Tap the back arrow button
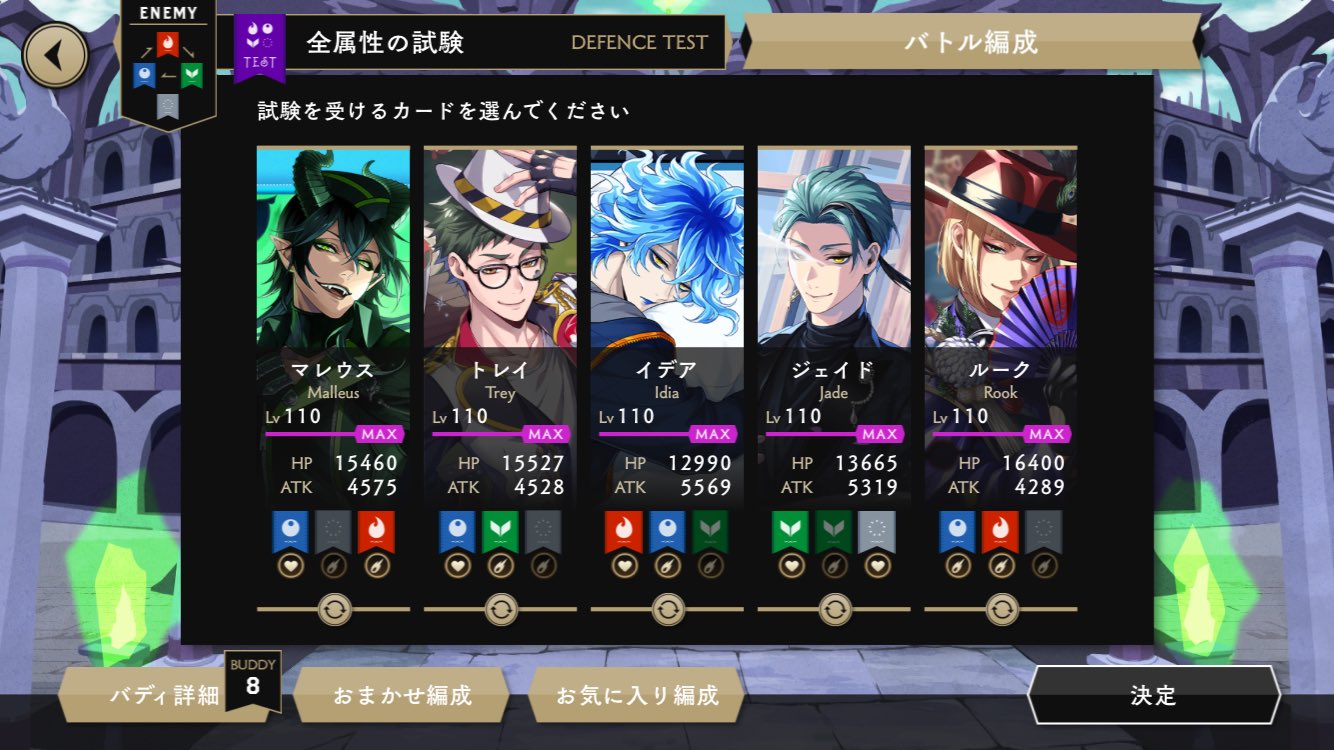 coord(55,55)
